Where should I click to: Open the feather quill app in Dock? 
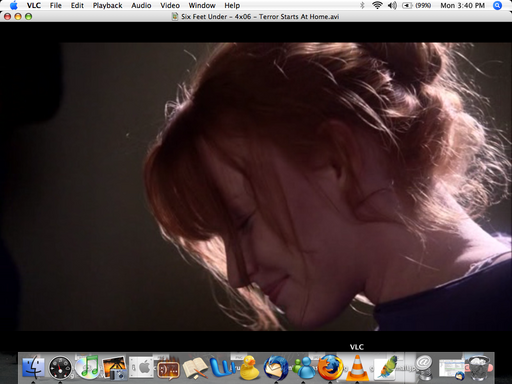coord(386,368)
